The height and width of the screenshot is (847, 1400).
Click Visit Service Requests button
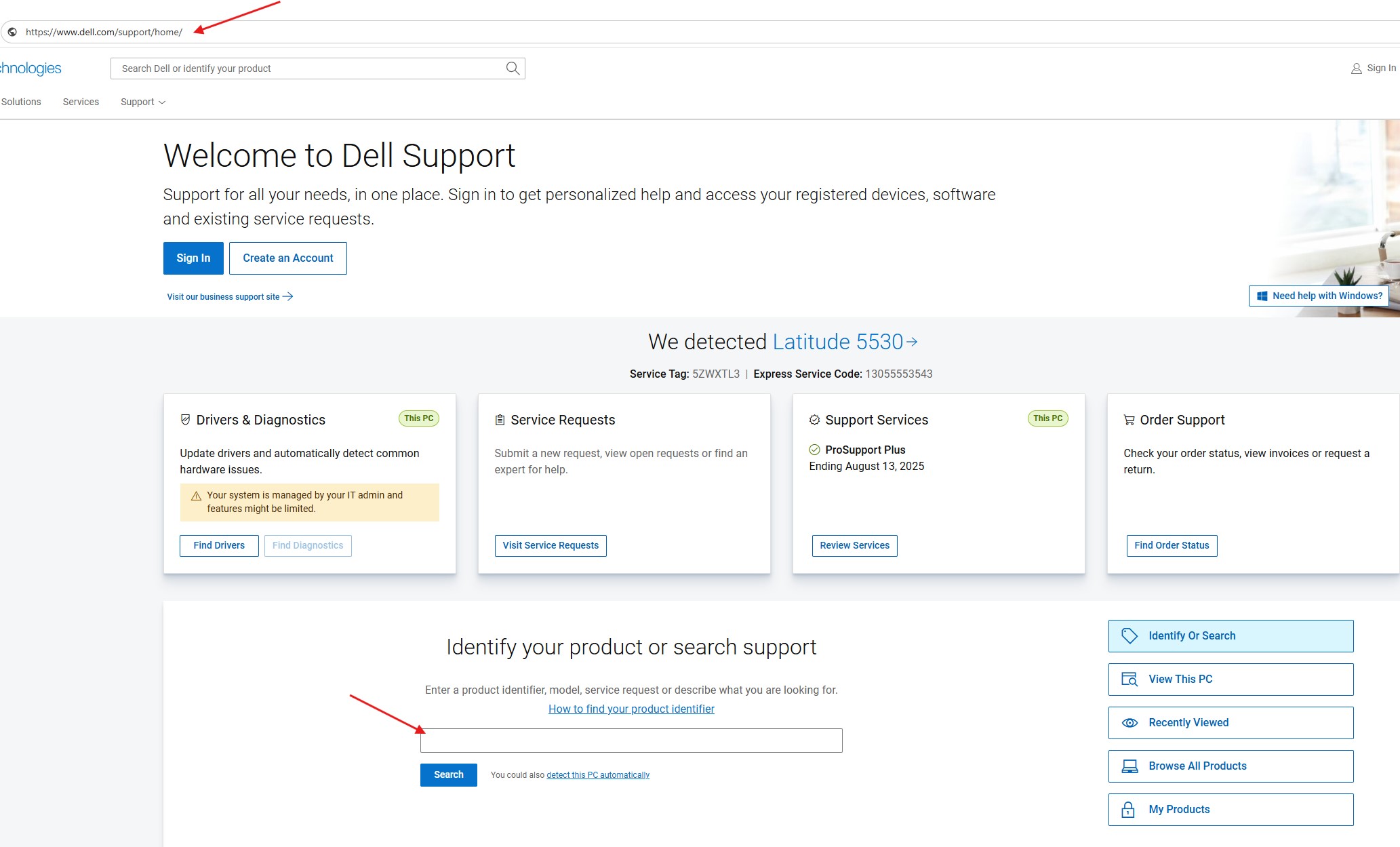[550, 545]
